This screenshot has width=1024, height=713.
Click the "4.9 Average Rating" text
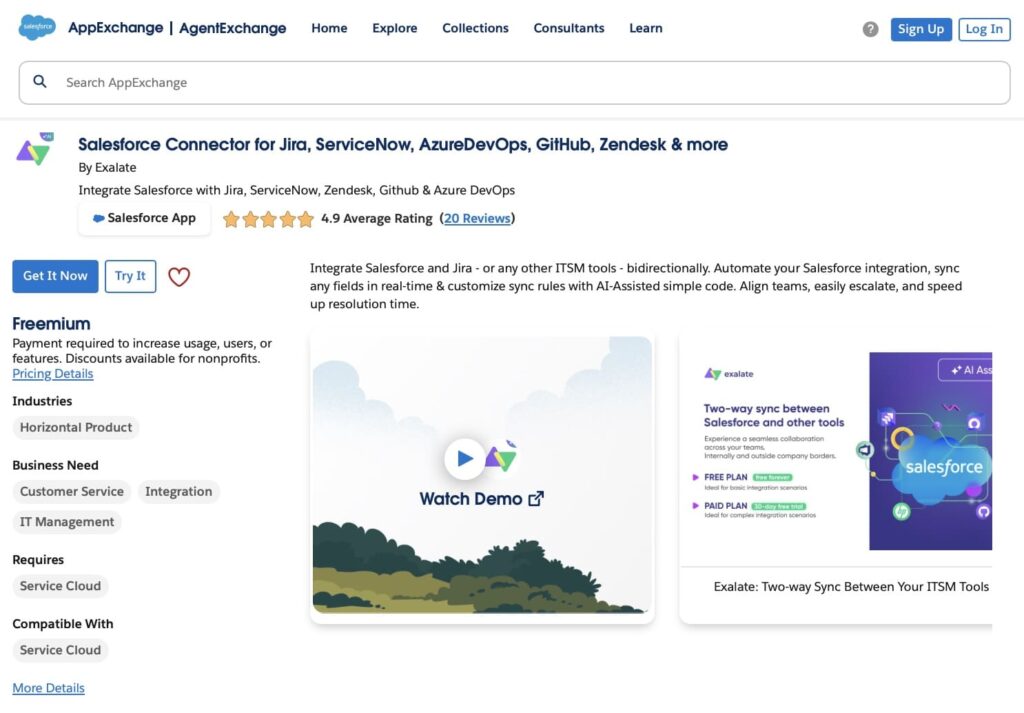tap(377, 218)
